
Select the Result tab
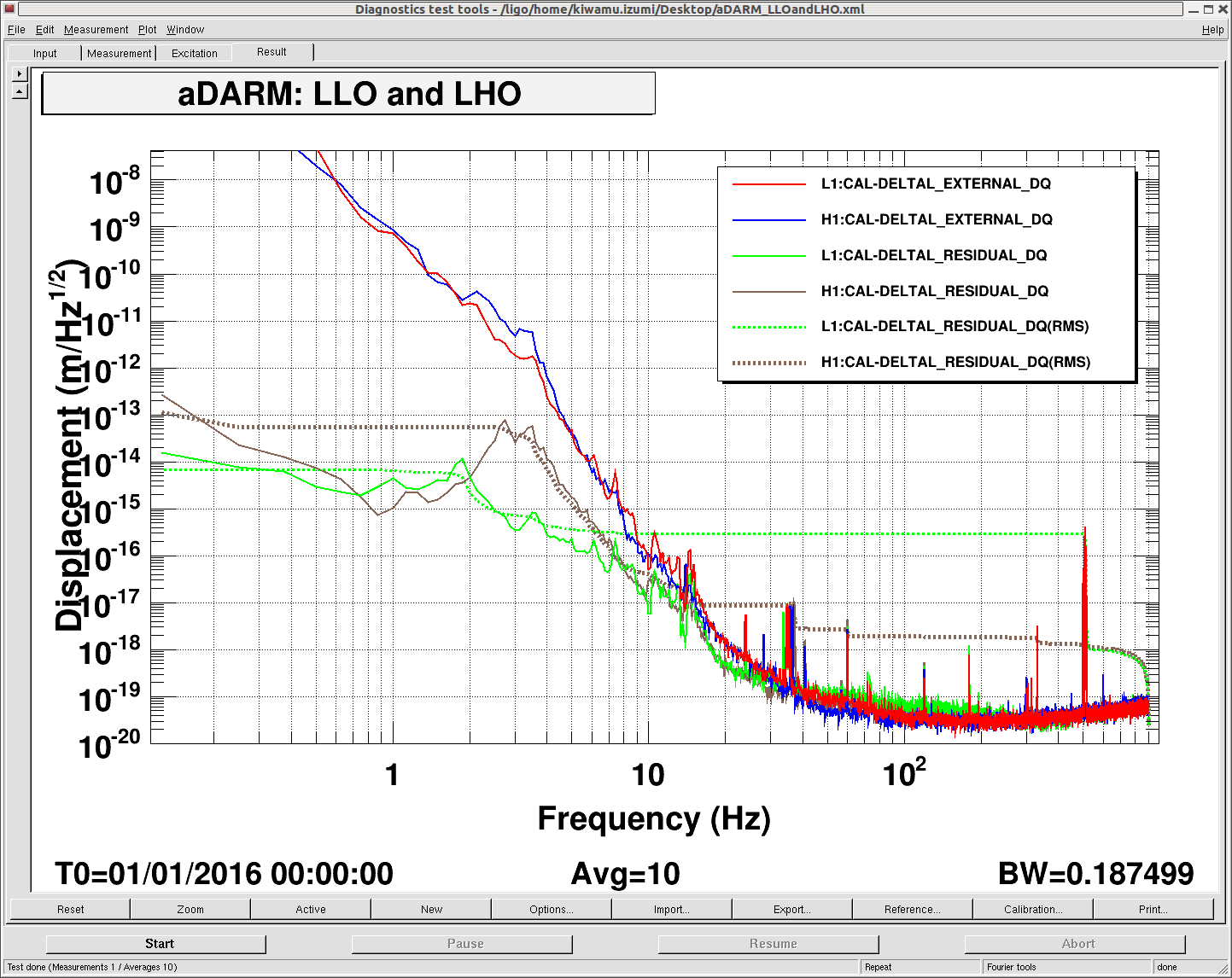[272, 52]
